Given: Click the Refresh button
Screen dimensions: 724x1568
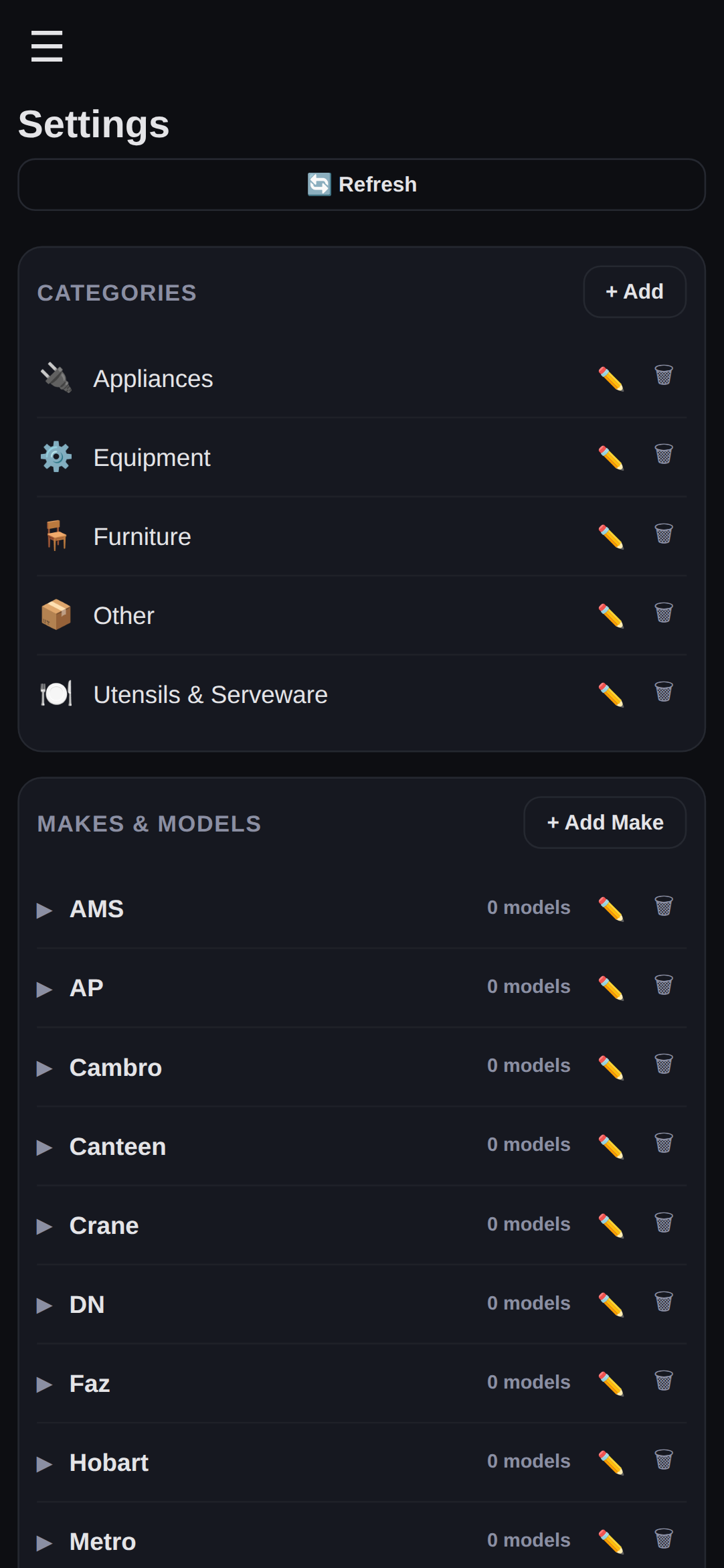Looking at the screenshot, I should (x=362, y=185).
